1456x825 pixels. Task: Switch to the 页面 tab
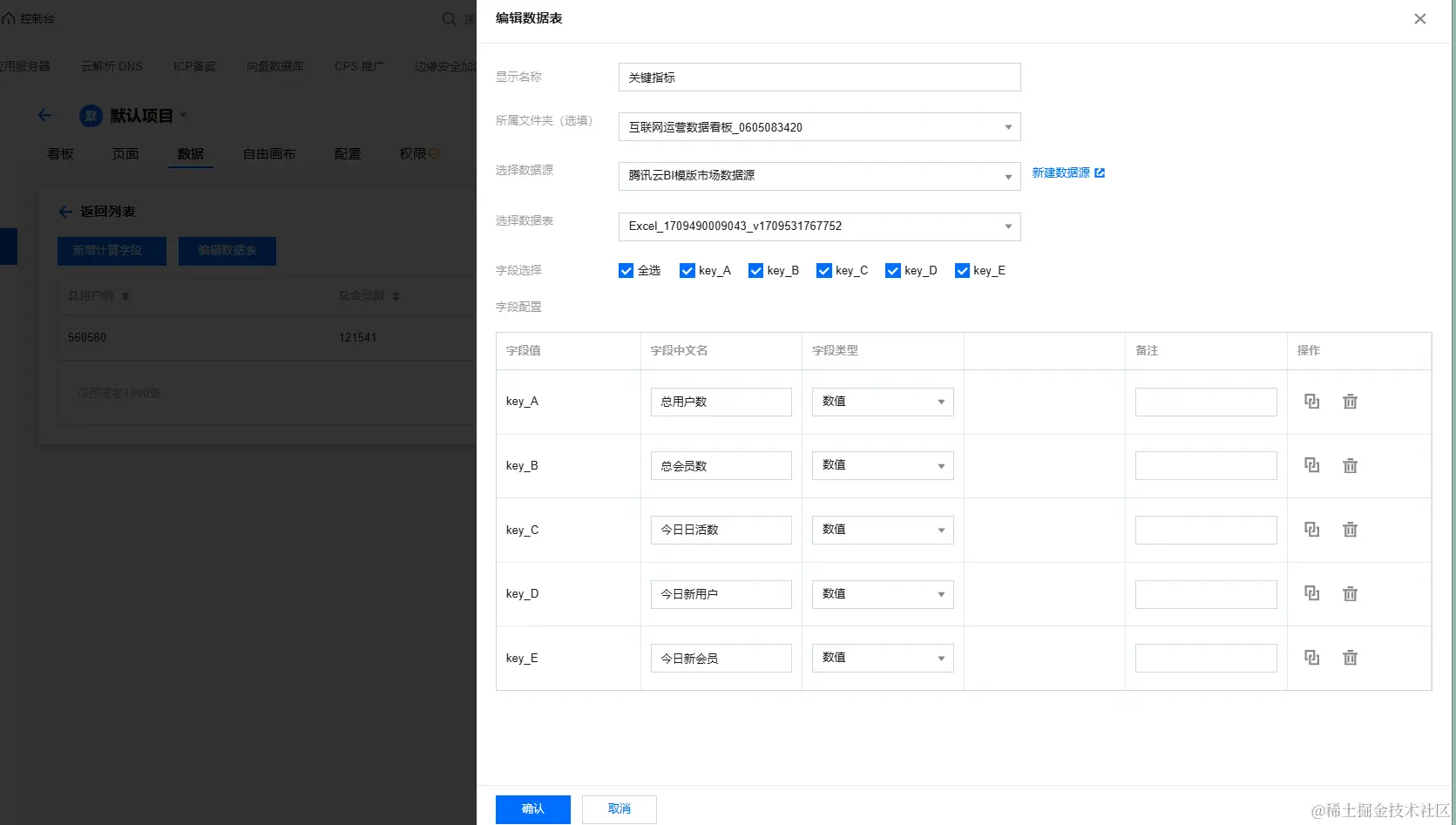point(125,154)
